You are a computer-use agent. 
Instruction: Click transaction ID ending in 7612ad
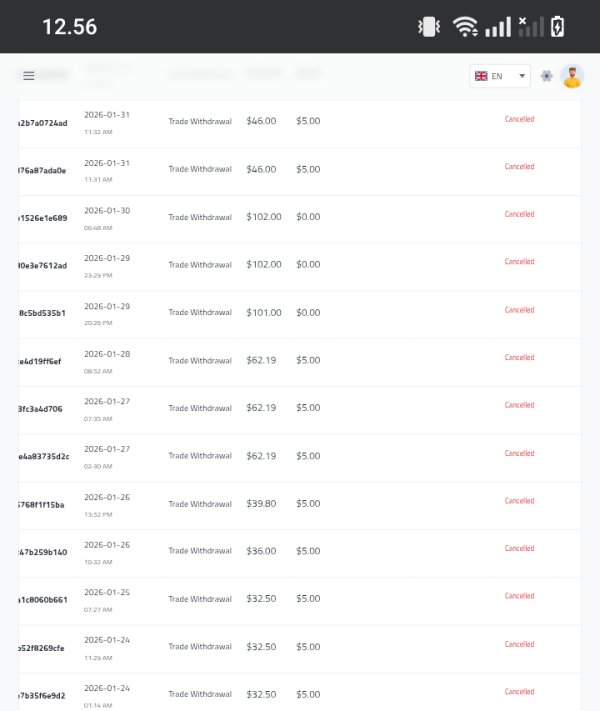43,266
